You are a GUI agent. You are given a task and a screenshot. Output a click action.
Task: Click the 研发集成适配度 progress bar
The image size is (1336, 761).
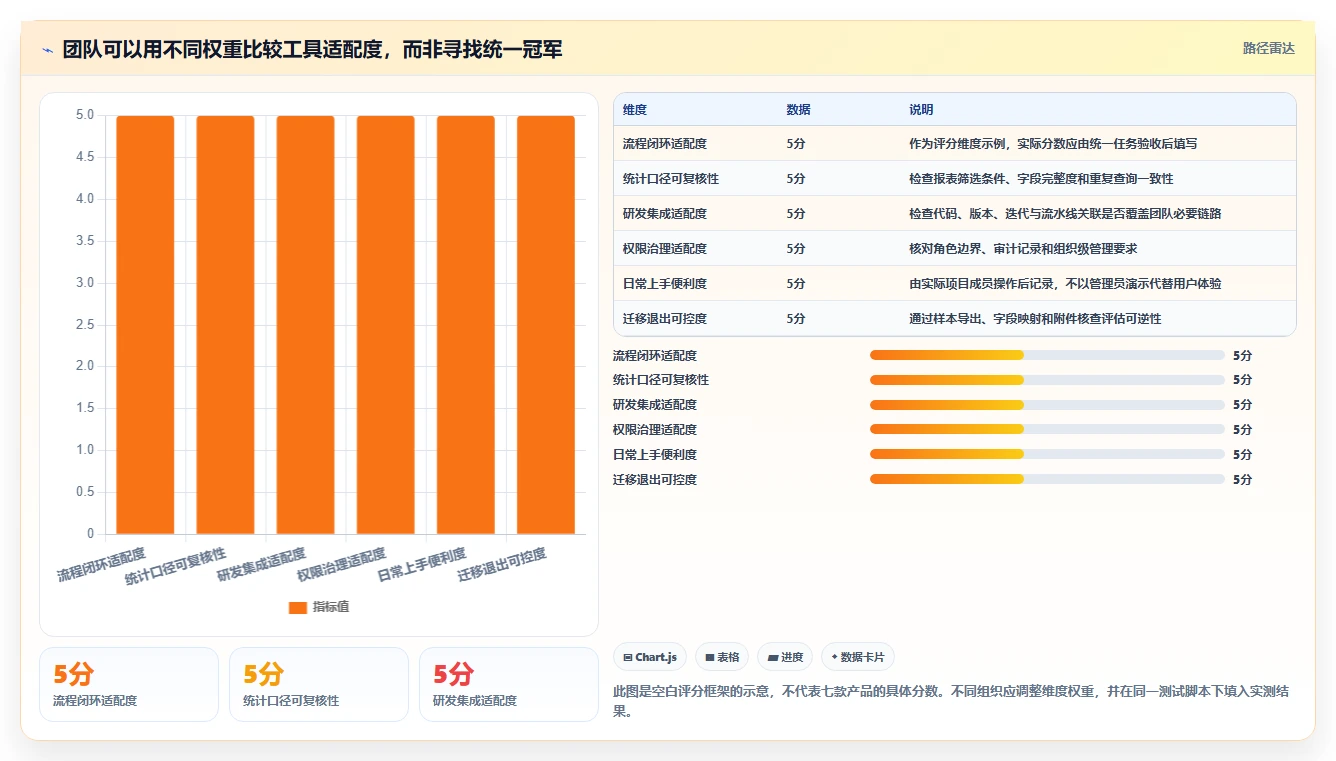[1047, 405]
